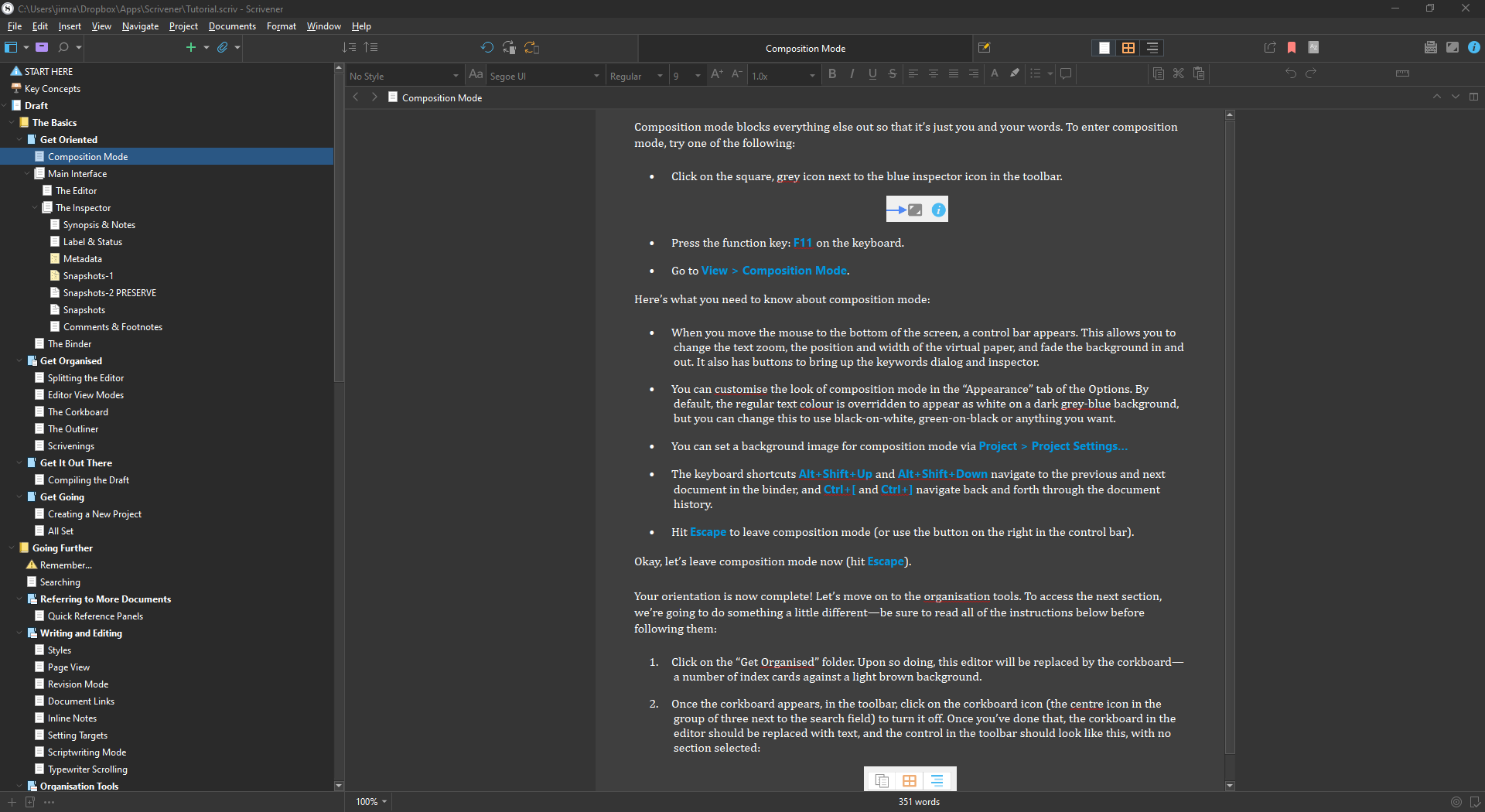The width and height of the screenshot is (1485, 812).
Task: Click the Paste clipboard icon
Action: 1199,74
